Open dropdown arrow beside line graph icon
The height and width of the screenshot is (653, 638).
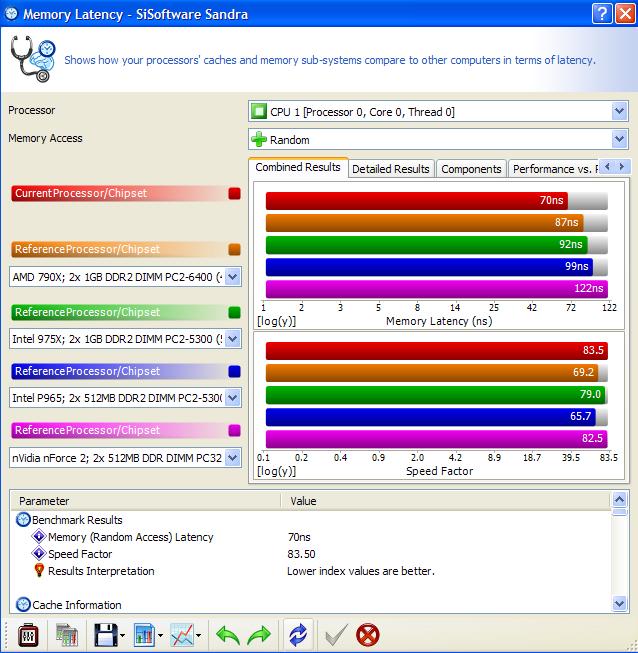tap(198, 636)
